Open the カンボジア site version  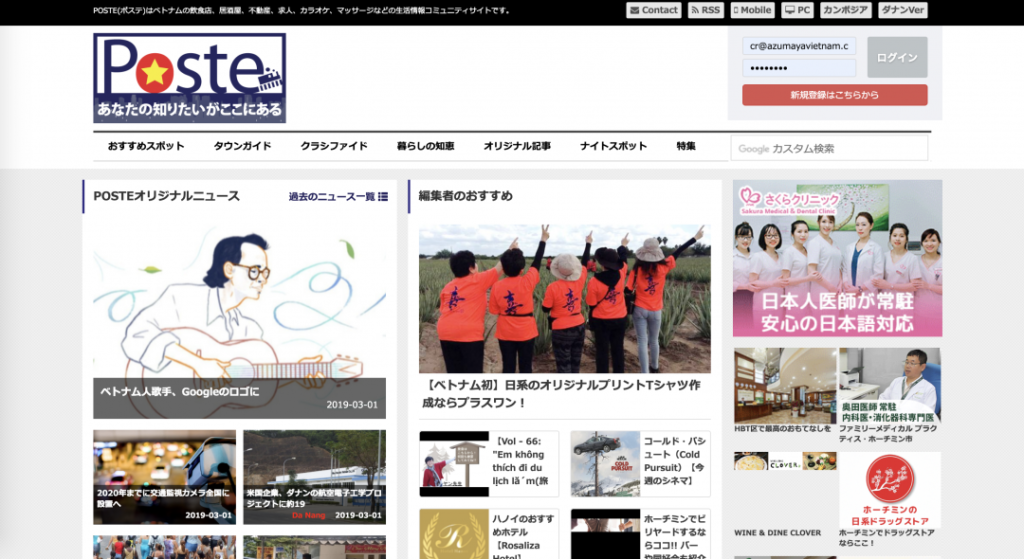click(x=846, y=10)
